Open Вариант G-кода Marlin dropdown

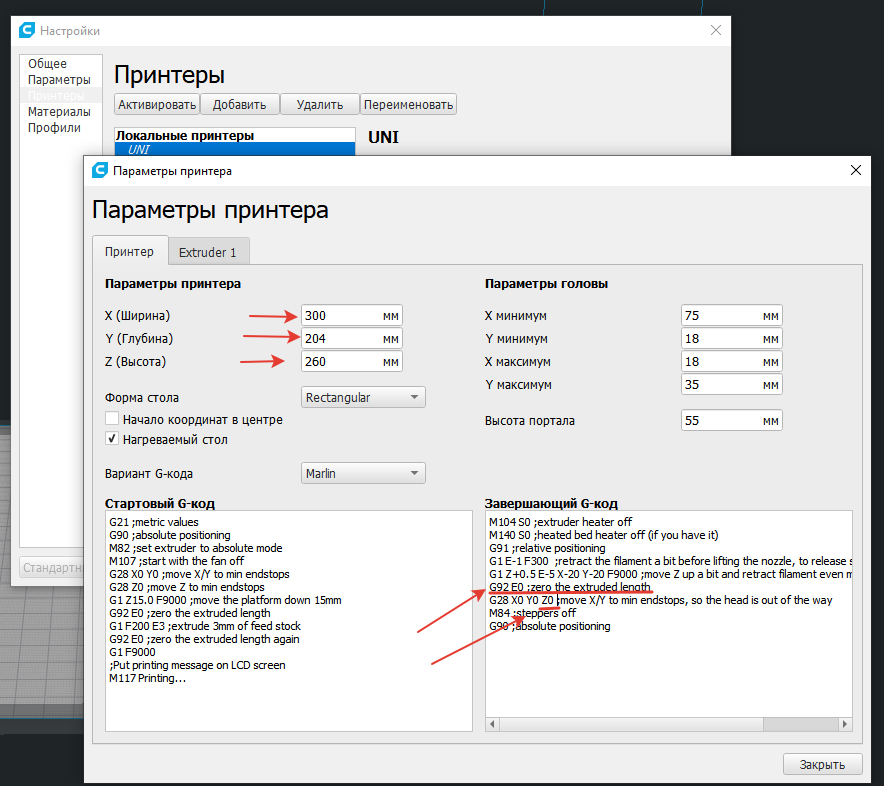(363, 473)
